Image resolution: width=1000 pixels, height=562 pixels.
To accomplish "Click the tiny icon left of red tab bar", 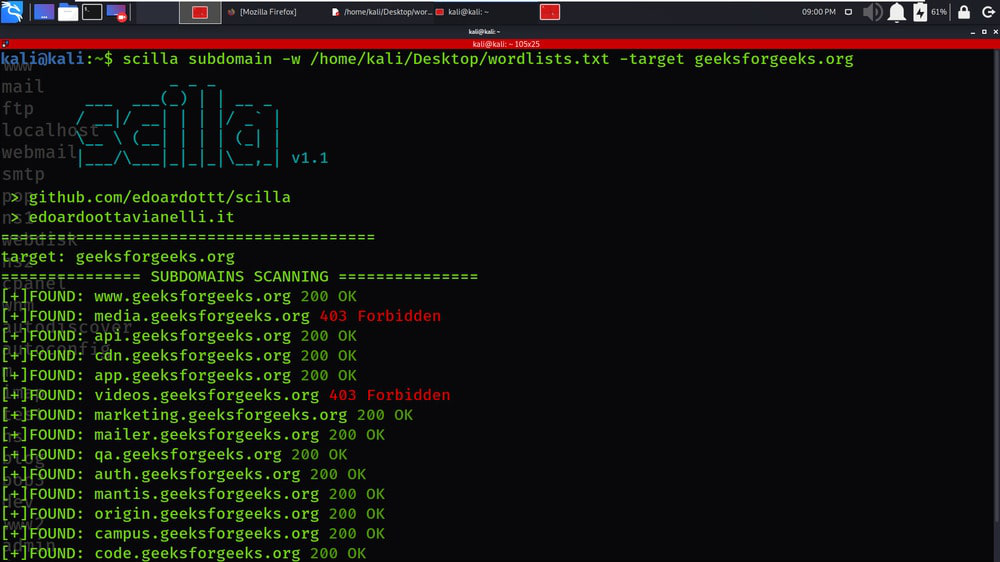I will (x=5, y=44).
